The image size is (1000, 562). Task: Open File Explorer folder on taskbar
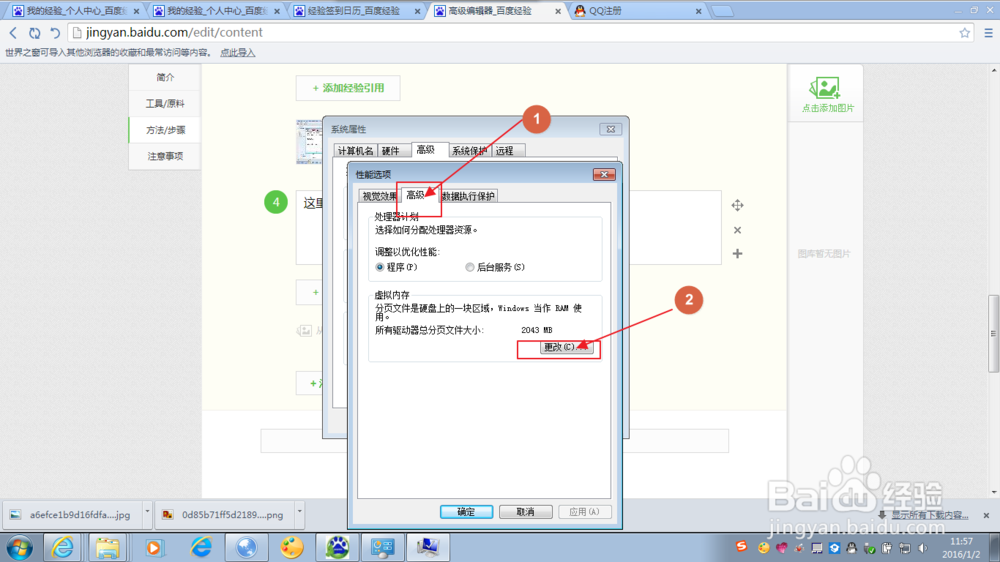107,547
